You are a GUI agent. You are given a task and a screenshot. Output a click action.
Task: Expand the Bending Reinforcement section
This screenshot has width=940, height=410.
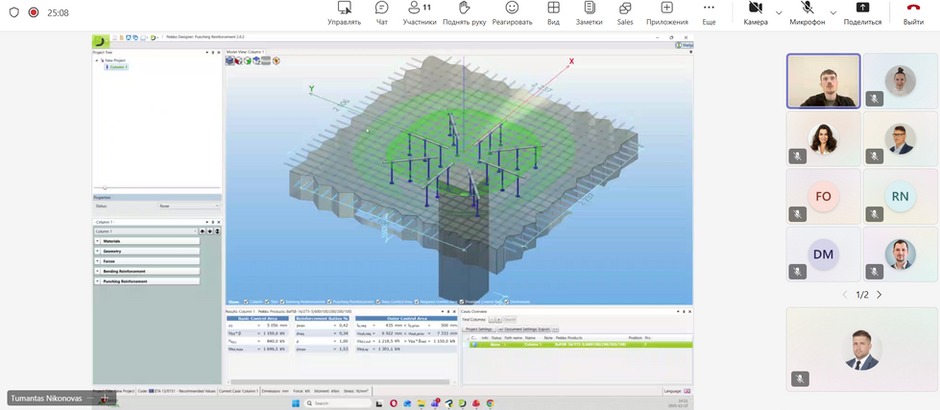pos(147,271)
